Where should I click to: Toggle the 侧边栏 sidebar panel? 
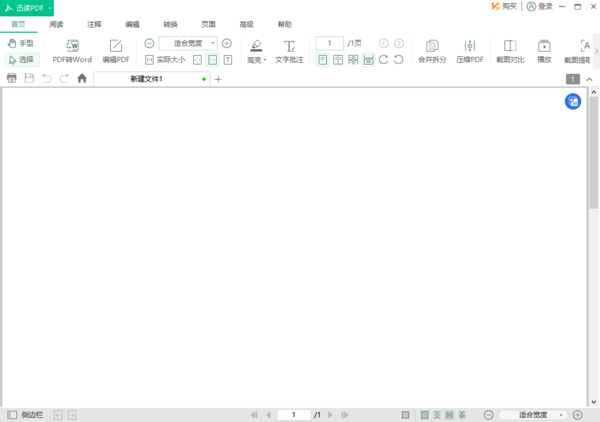25,414
